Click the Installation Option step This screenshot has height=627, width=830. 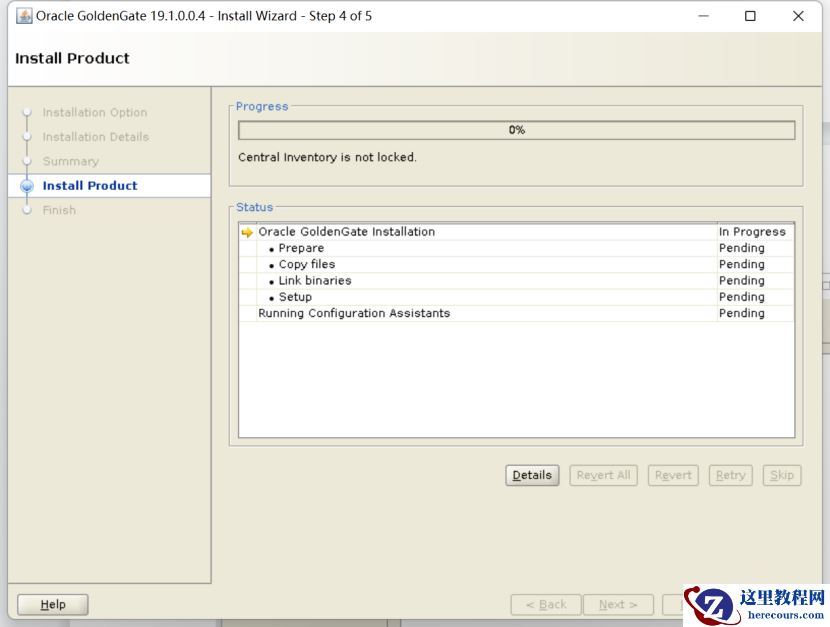(x=95, y=112)
